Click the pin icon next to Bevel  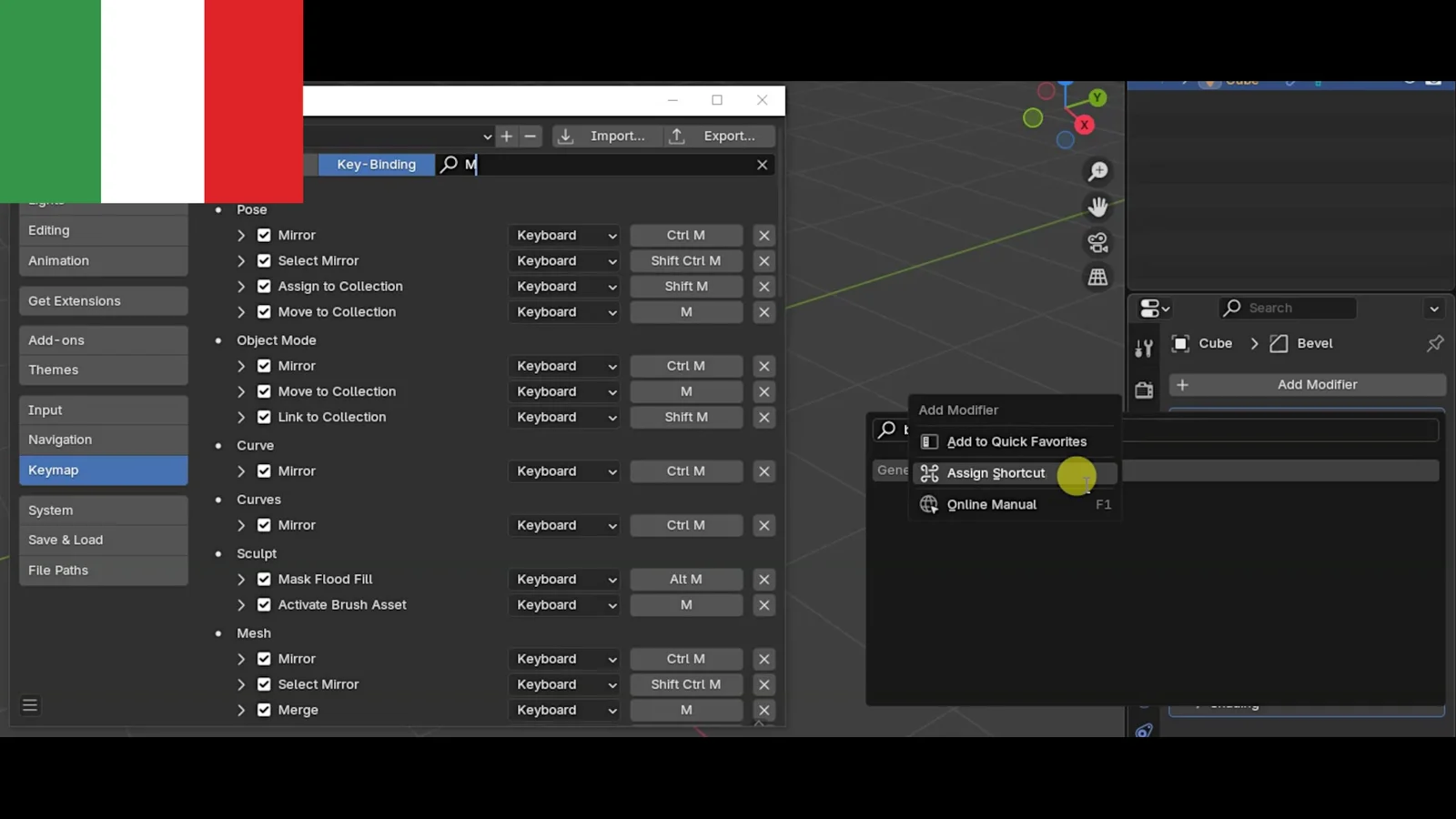click(x=1434, y=343)
